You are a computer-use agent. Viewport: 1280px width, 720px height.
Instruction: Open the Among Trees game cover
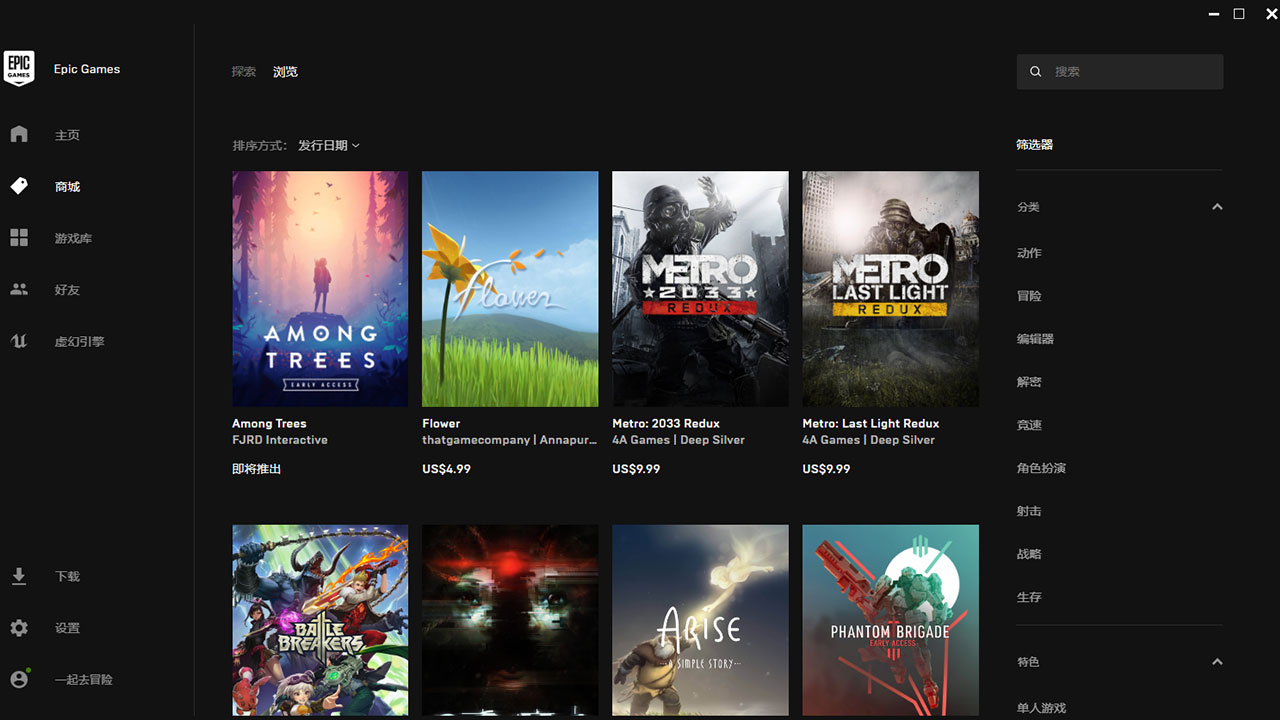point(320,288)
